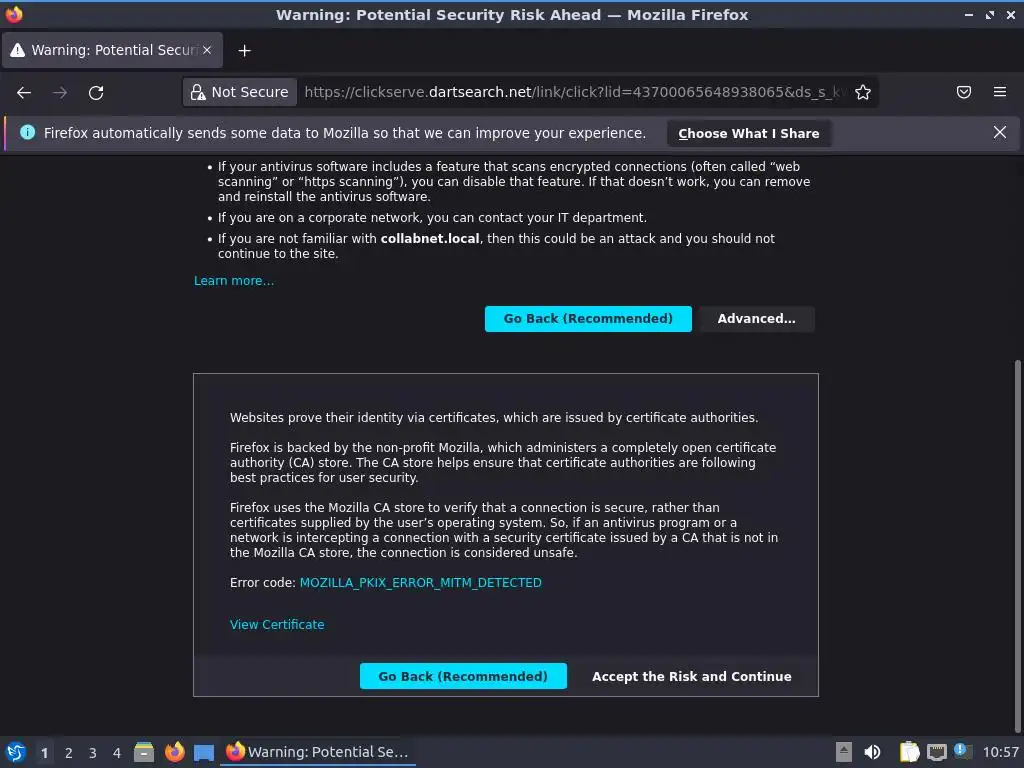Open the volume speaker tray icon
1024x768 pixels.
coord(872,752)
